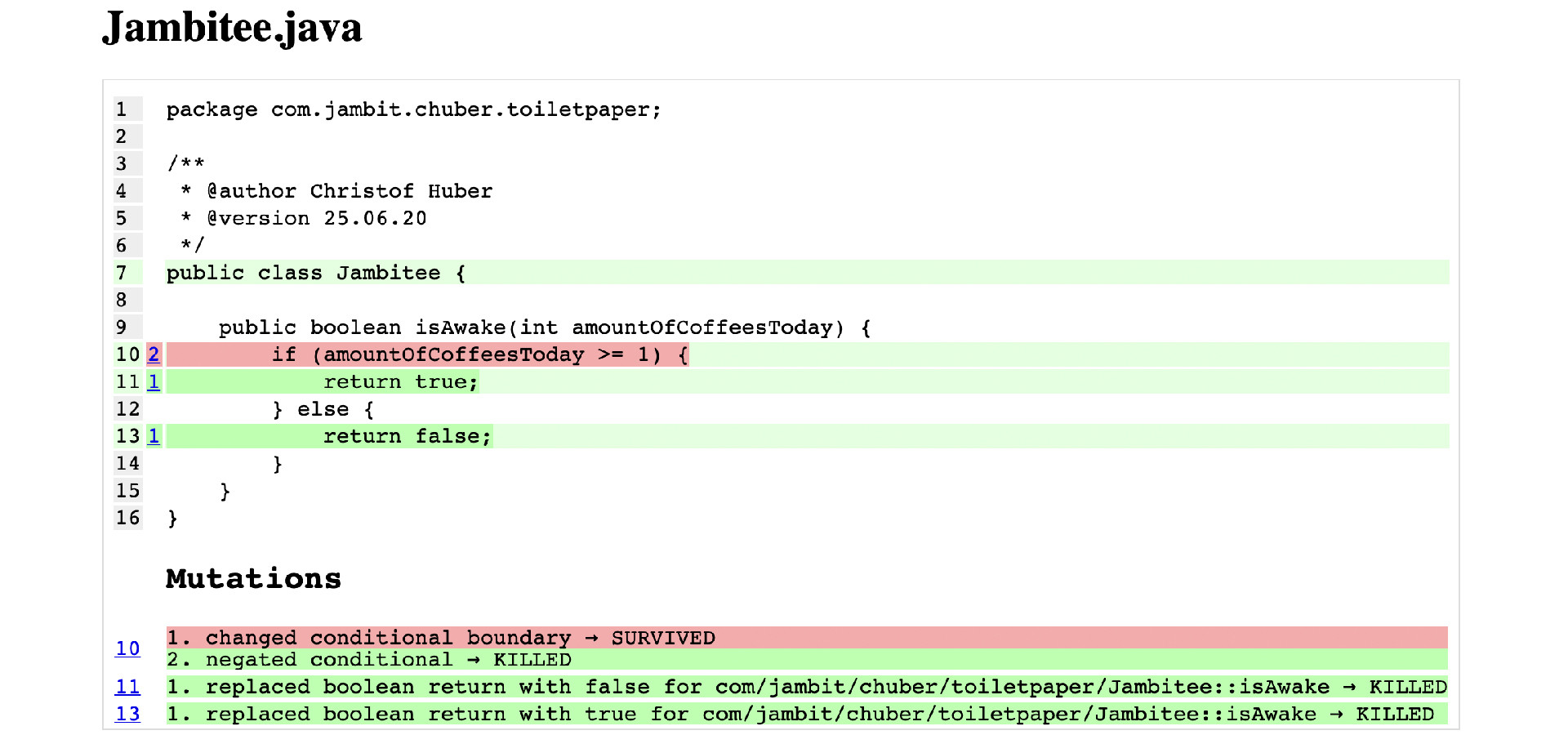
Task: Select the SURVIVED changed conditional boundary row
Action: point(441,638)
